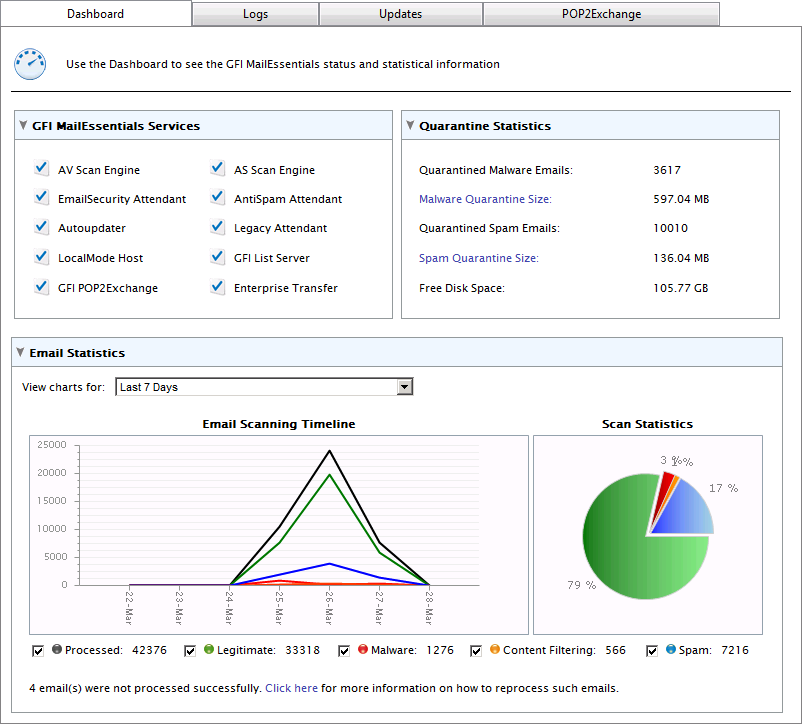Click the Legacy Attendant status checkmark
The height and width of the screenshot is (724, 802).
point(217,227)
